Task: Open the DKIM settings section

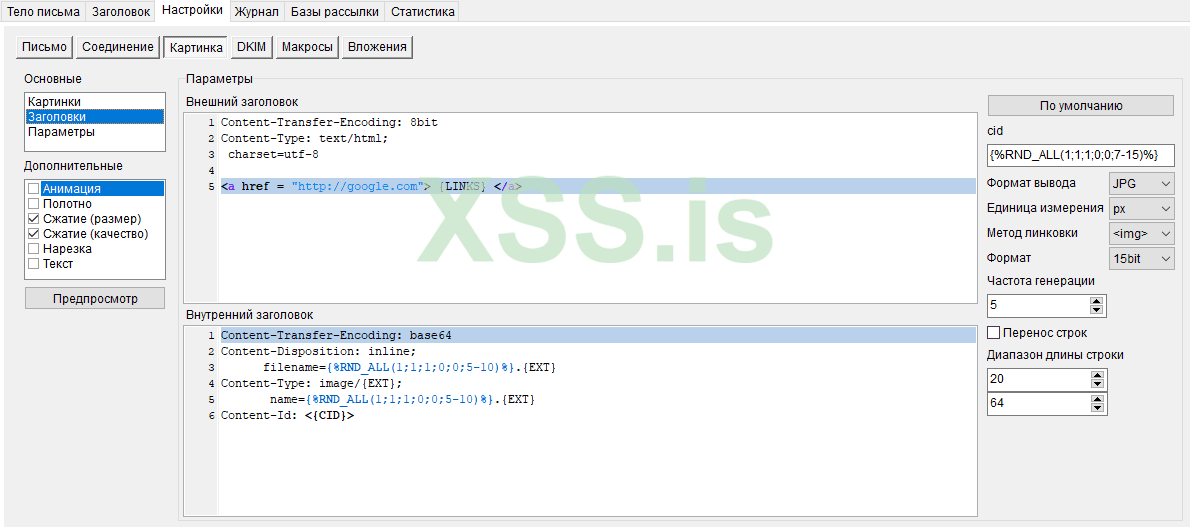Action: tap(251, 47)
